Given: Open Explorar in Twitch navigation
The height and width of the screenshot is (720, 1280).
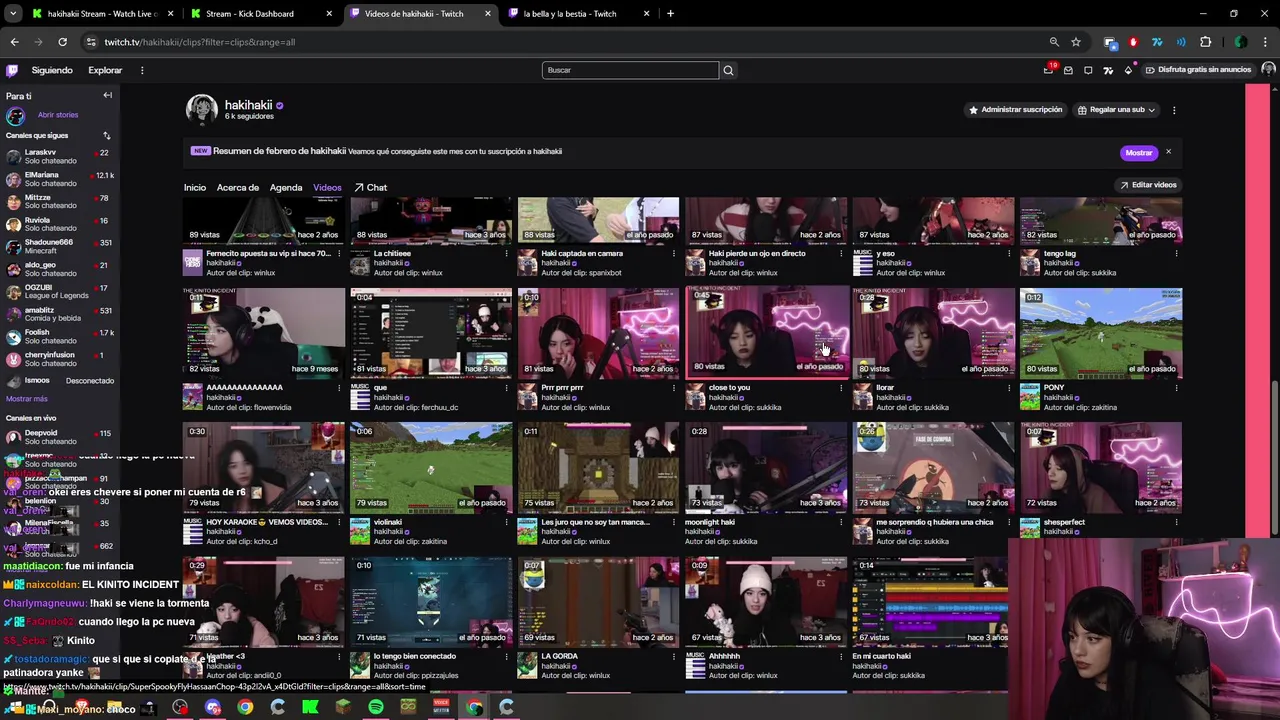Looking at the screenshot, I should point(105,70).
